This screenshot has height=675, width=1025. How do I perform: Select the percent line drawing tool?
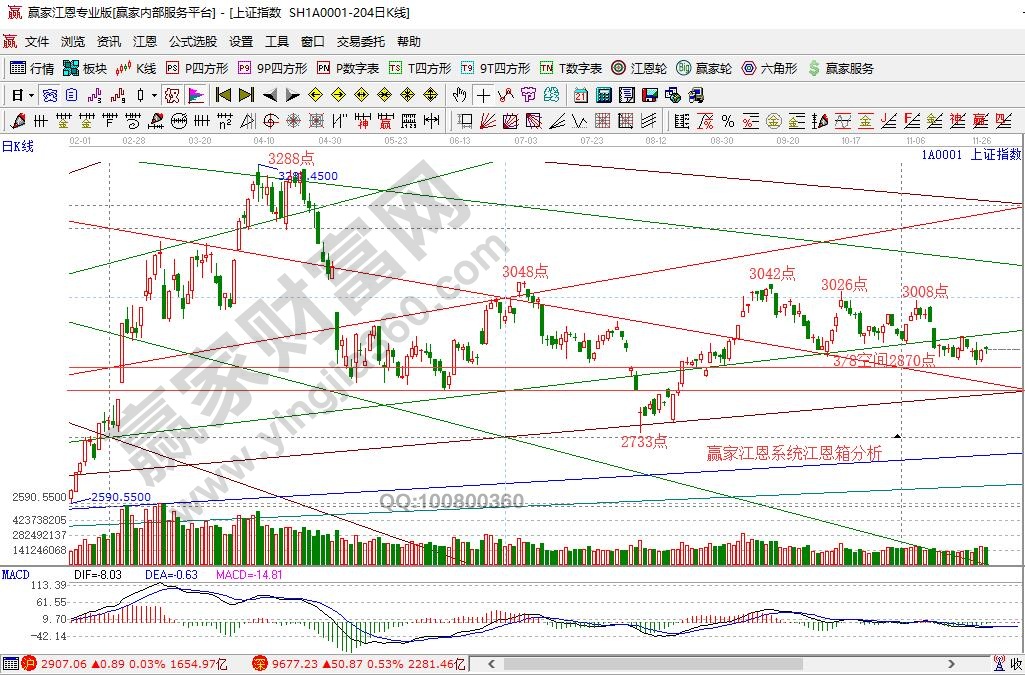click(727, 121)
